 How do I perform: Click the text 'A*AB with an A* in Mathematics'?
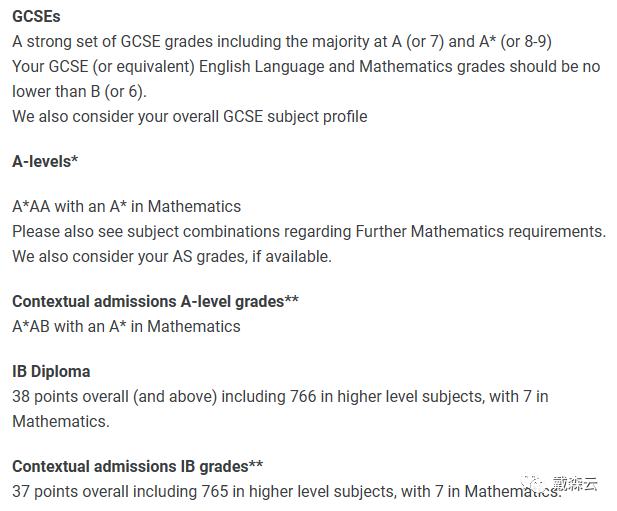[126, 327]
